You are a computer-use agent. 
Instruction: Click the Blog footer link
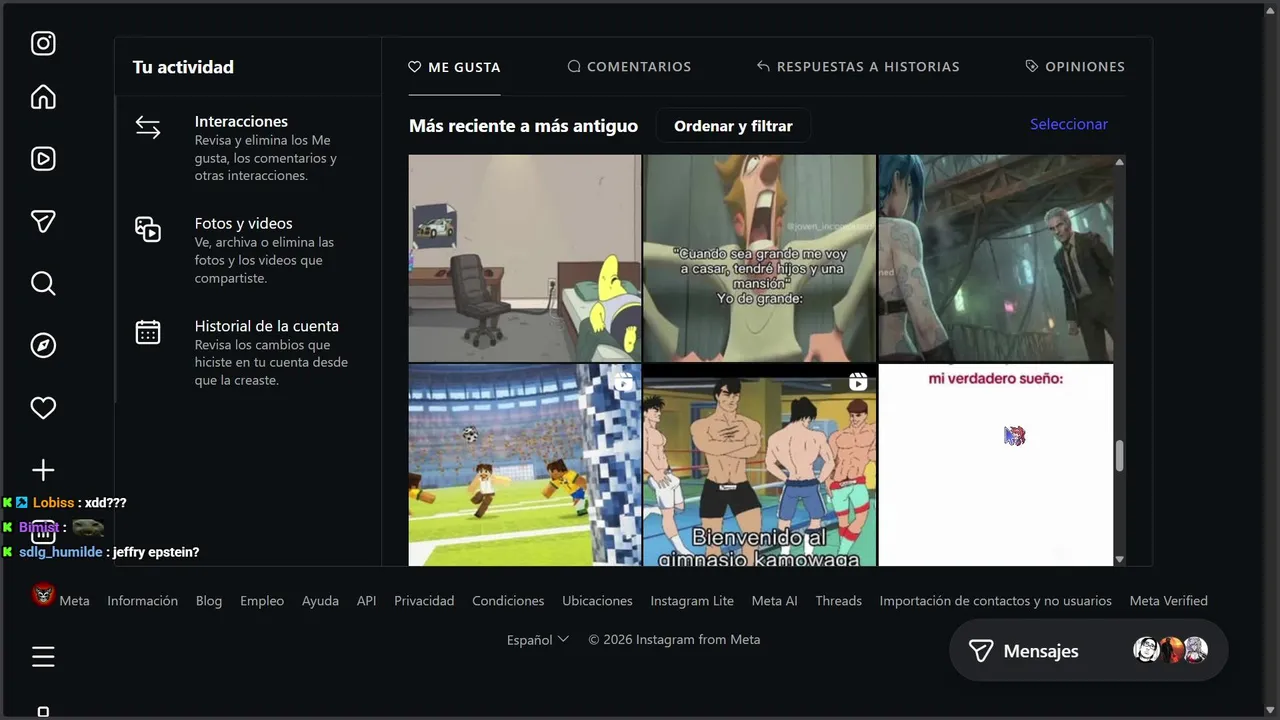click(x=209, y=601)
